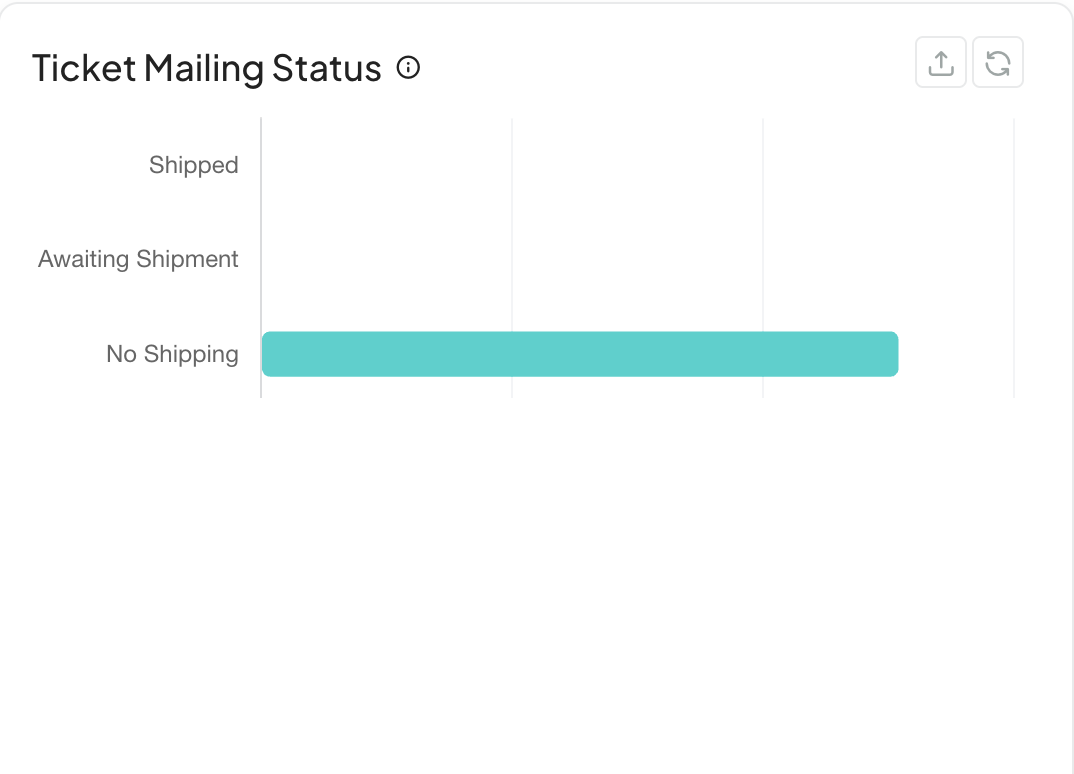1074x774 pixels.
Task: Click the "Ticket Mailing Status" heading
Action: (207, 69)
